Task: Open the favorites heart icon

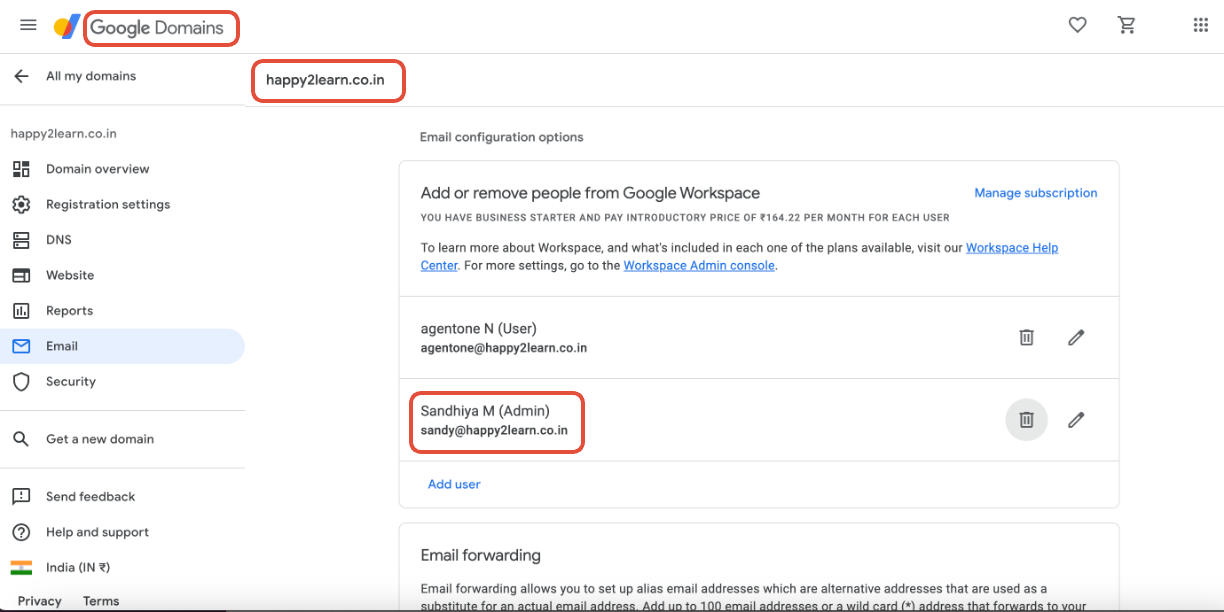Action: click(x=1077, y=26)
